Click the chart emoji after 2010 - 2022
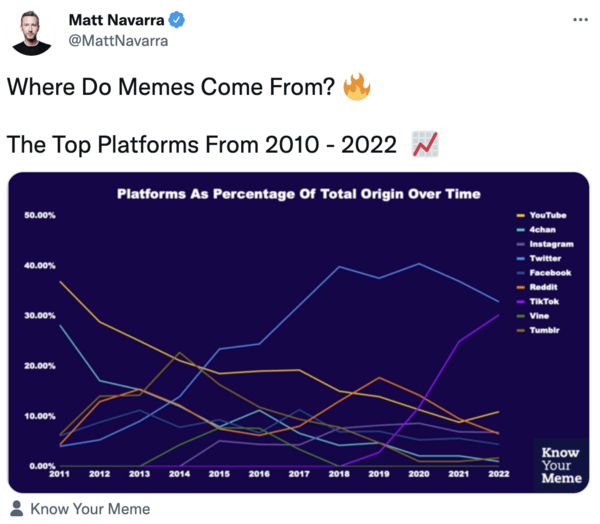600x524 pixels. 426,145
